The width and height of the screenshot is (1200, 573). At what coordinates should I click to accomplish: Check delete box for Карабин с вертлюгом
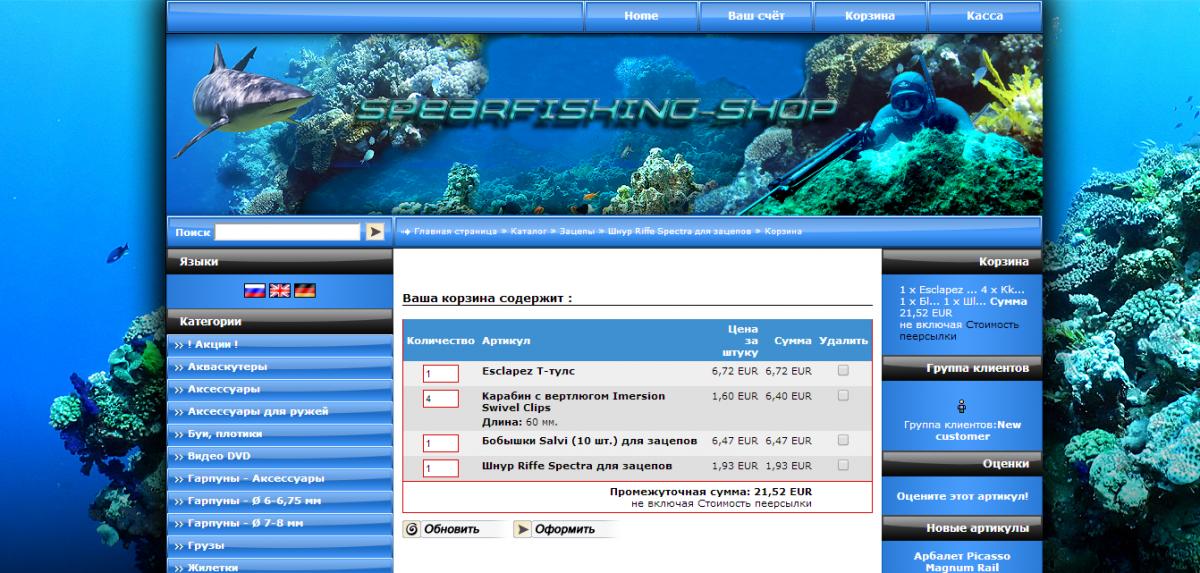843,396
